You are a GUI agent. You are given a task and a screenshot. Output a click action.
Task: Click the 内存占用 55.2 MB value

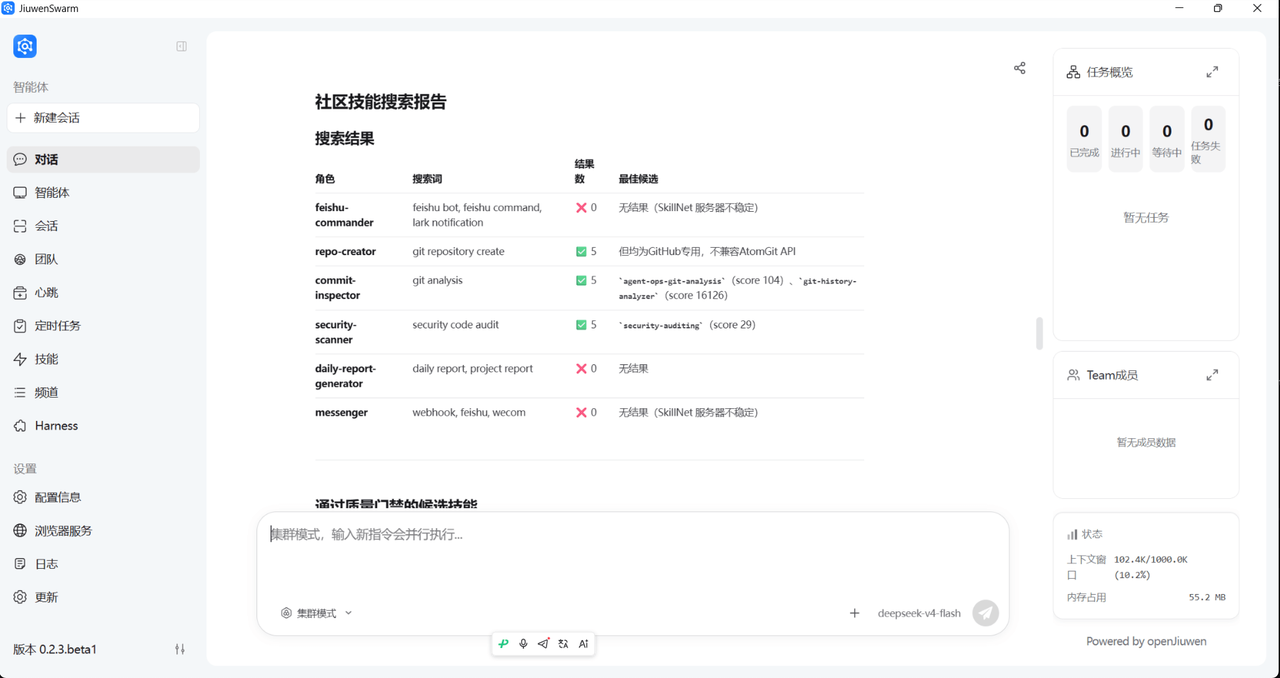[x=1207, y=597]
